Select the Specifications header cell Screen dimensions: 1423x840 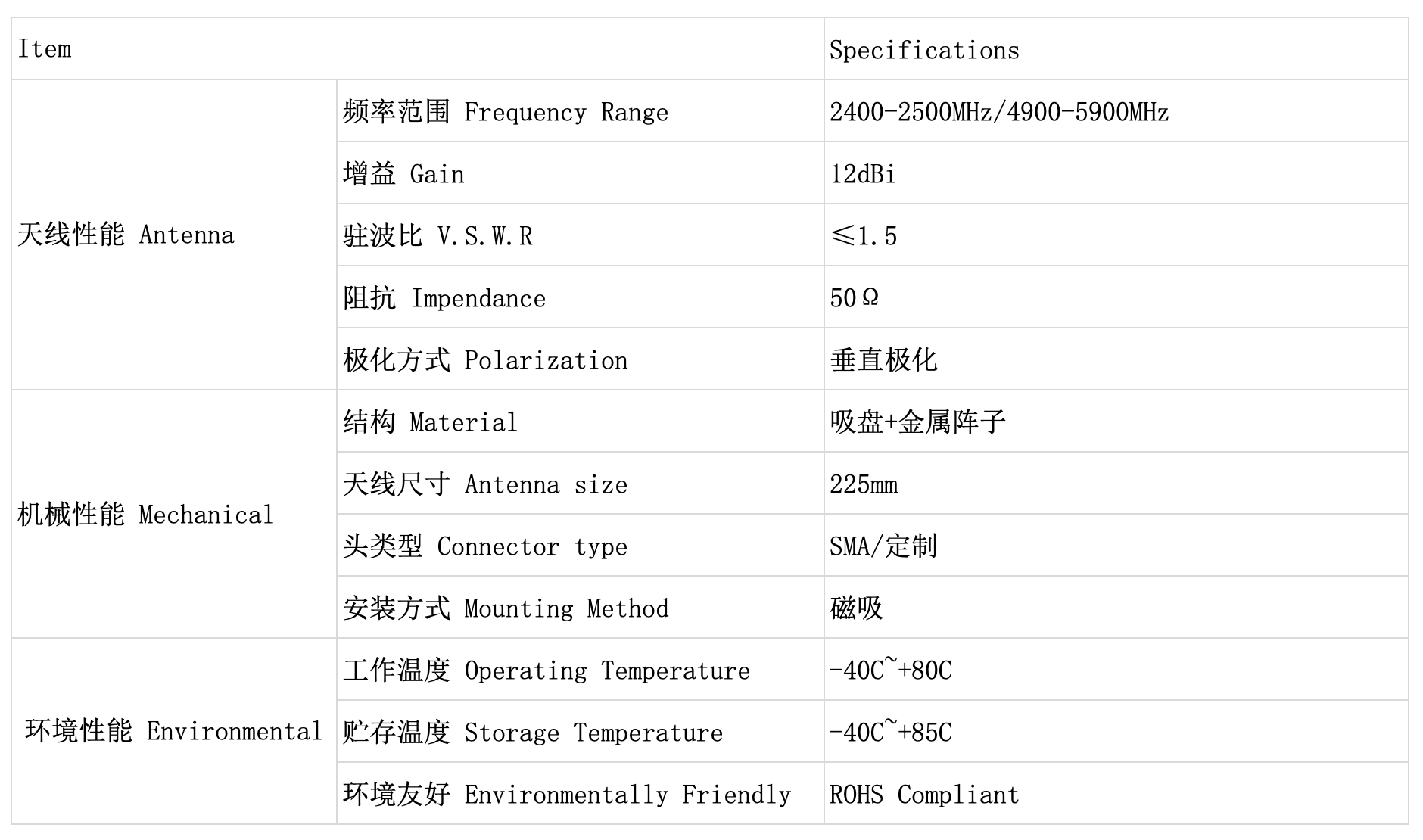1116,48
